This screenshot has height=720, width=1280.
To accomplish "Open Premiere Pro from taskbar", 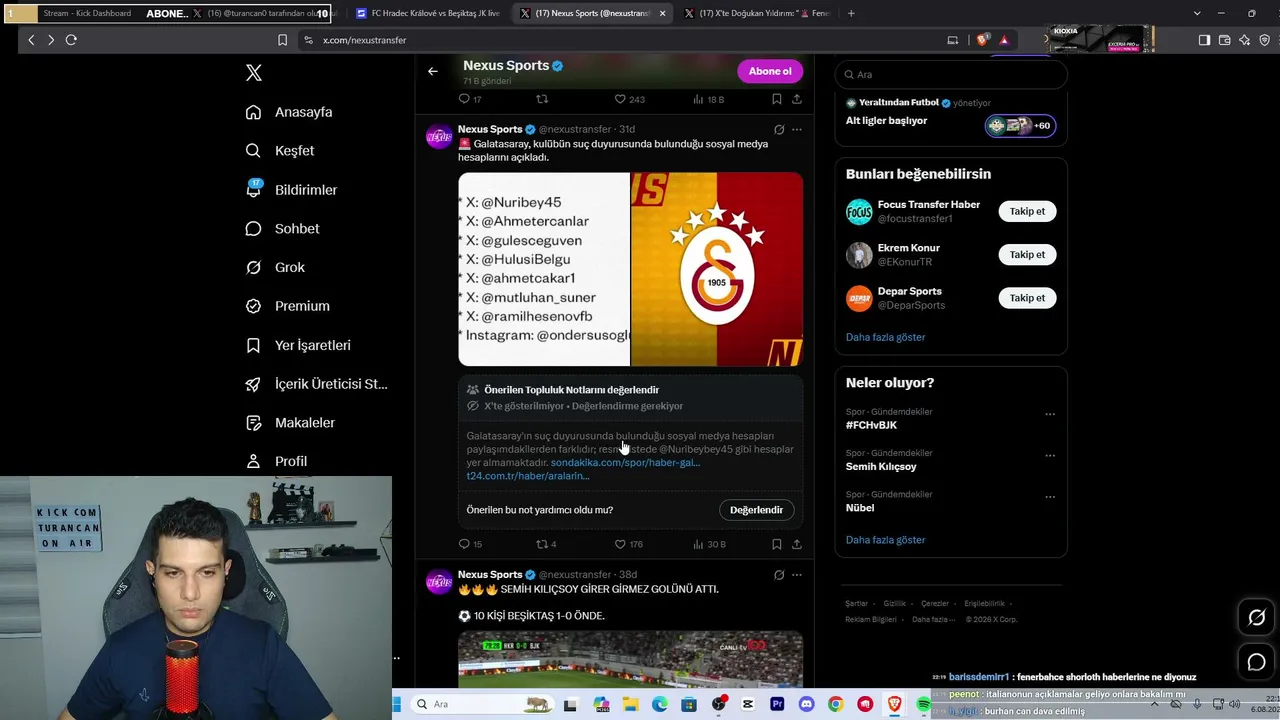I will pos(777,704).
